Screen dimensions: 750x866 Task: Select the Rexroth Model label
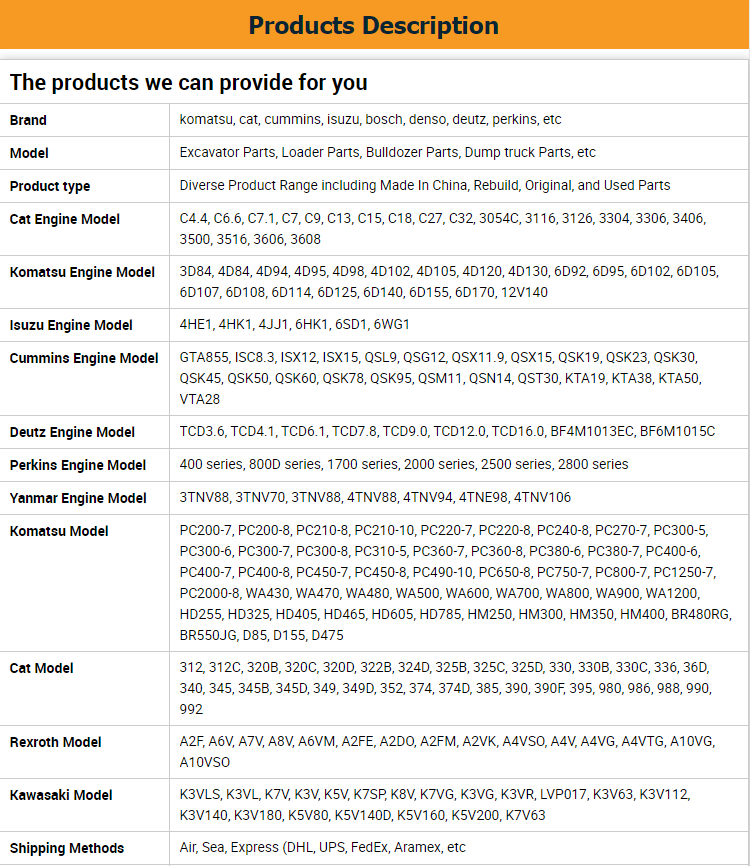click(56, 742)
